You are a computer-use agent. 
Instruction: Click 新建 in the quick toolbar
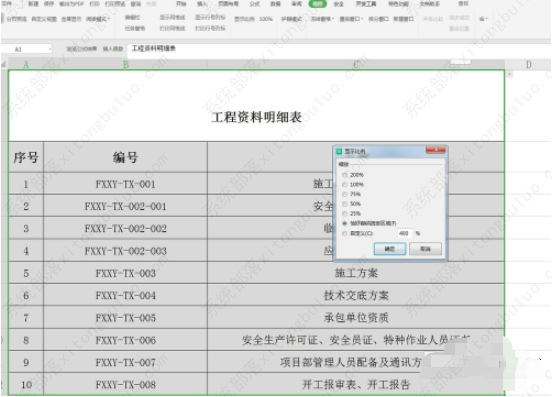pos(33,4)
